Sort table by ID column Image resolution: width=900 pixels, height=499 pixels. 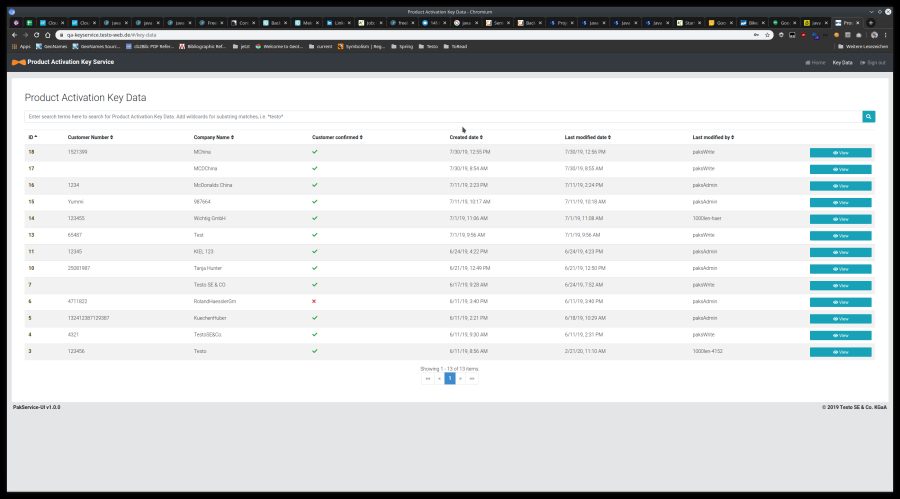pyautogui.click(x=33, y=137)
